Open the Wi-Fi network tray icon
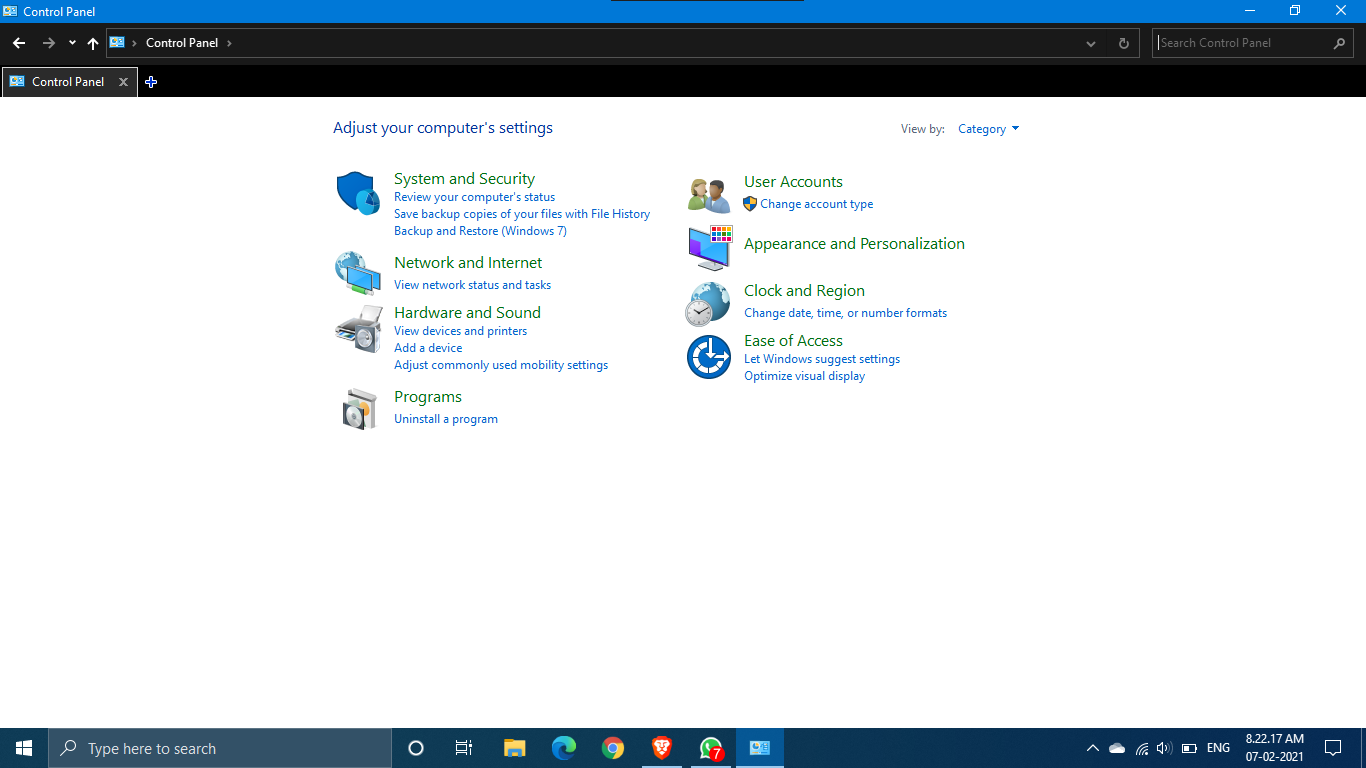The image size is (1366, 768). (x=1141, y=748)
